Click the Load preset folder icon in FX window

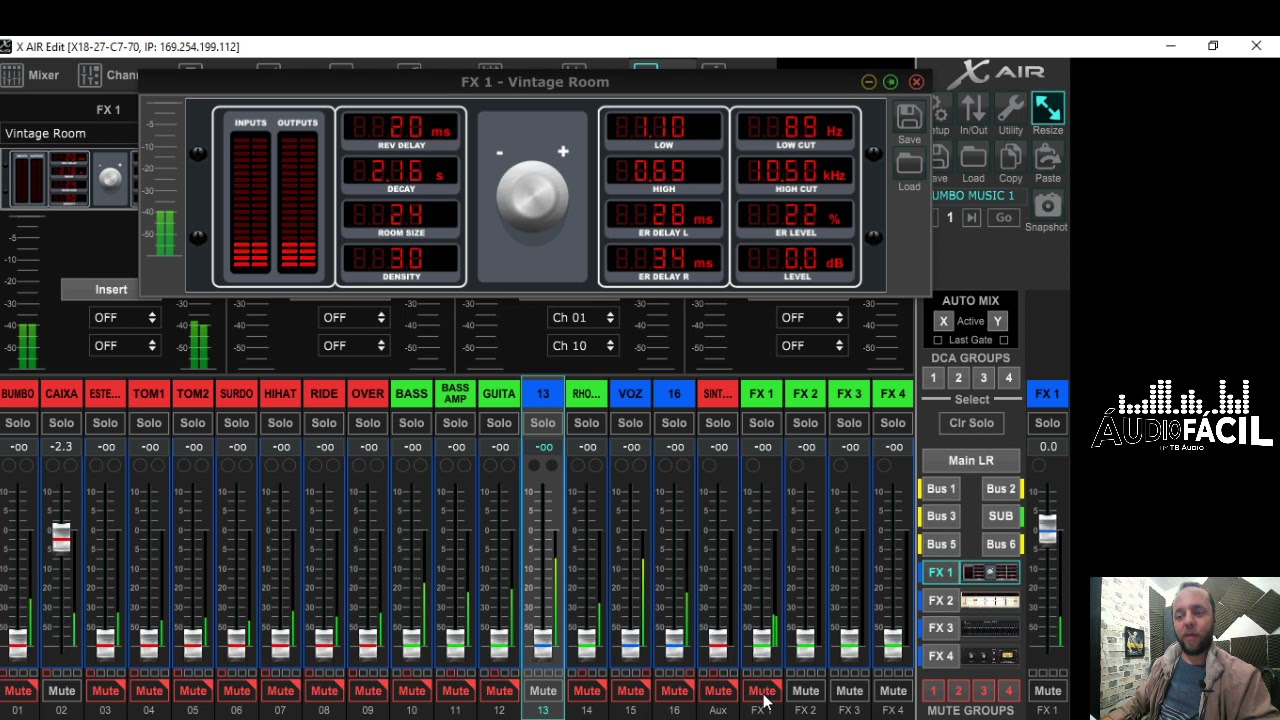click(x=909, y=164)
